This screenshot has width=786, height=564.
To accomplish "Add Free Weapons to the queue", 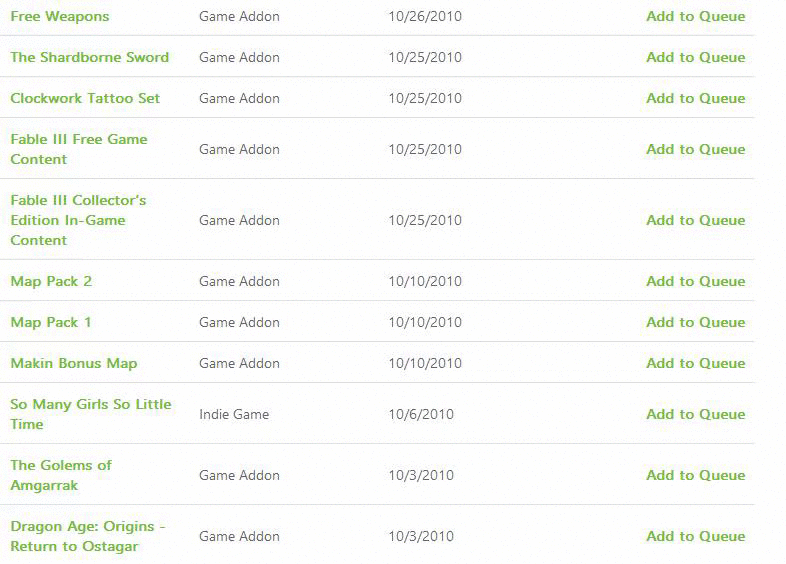I will pos(695,17).
